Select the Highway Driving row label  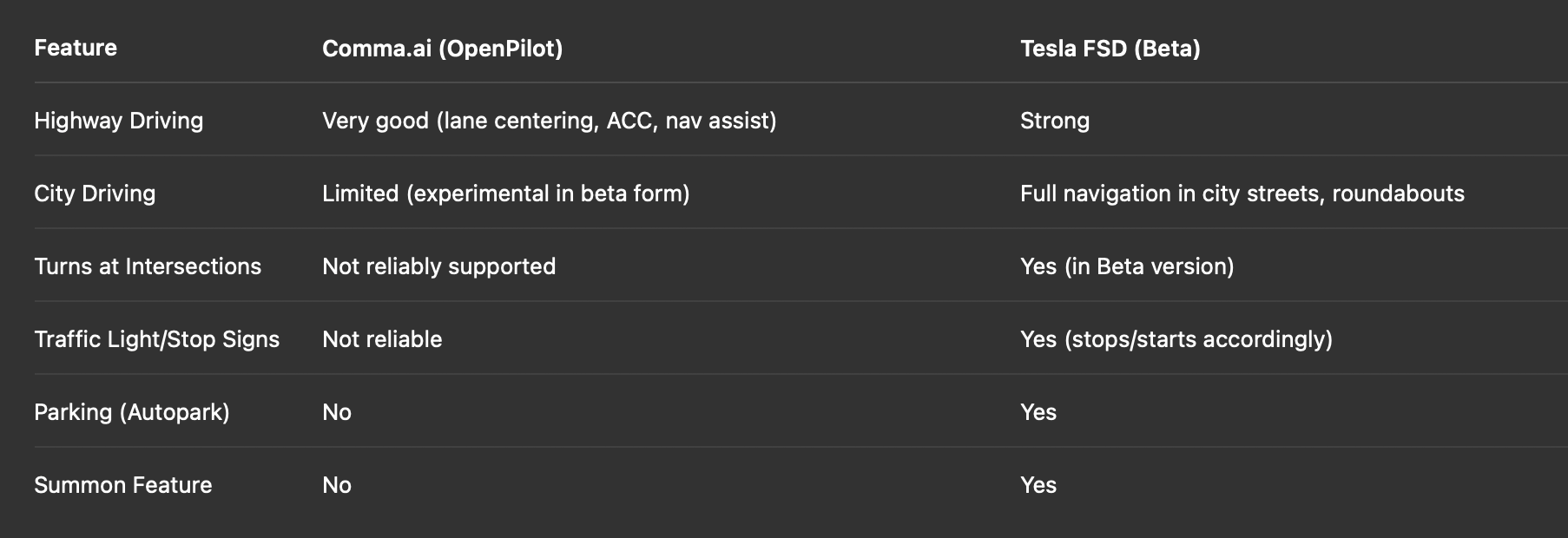[x=119, y=121]
